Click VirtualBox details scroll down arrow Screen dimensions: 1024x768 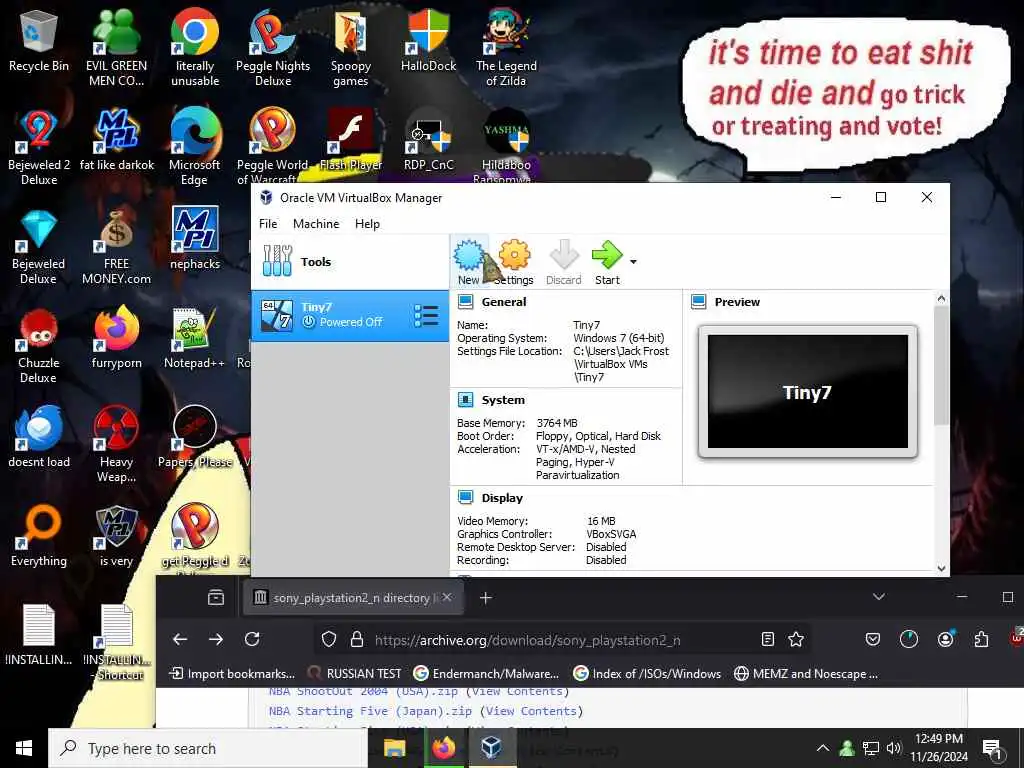(x=941, y=568)
